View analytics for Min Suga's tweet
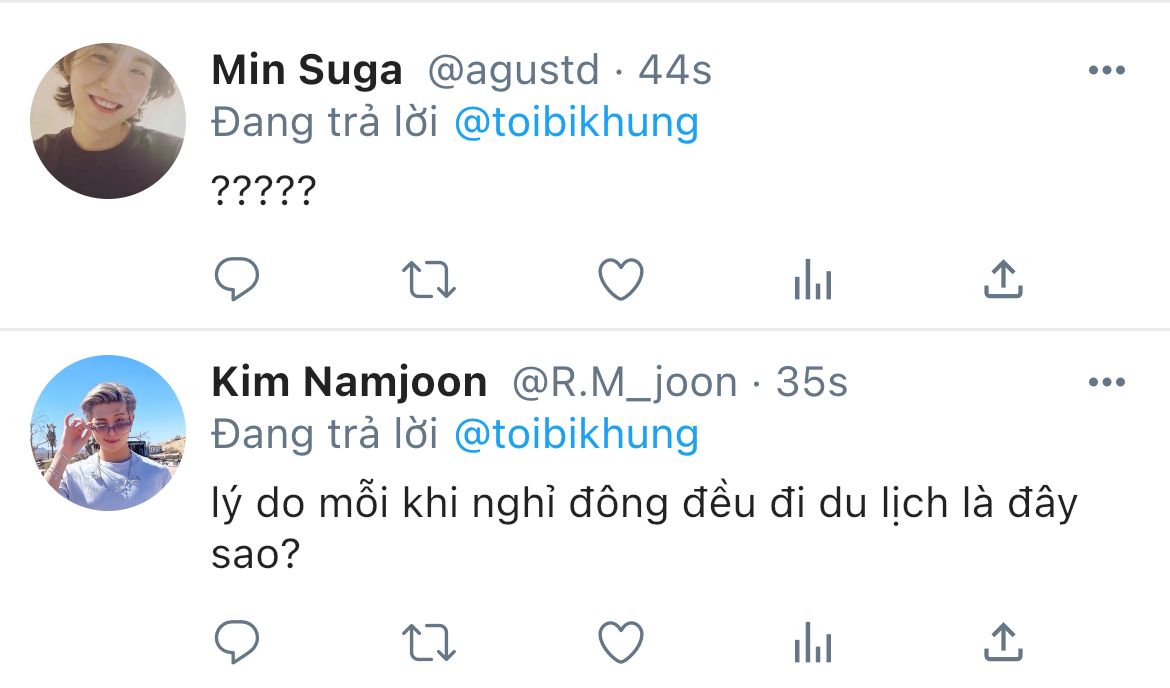 [x=812, y=282]
